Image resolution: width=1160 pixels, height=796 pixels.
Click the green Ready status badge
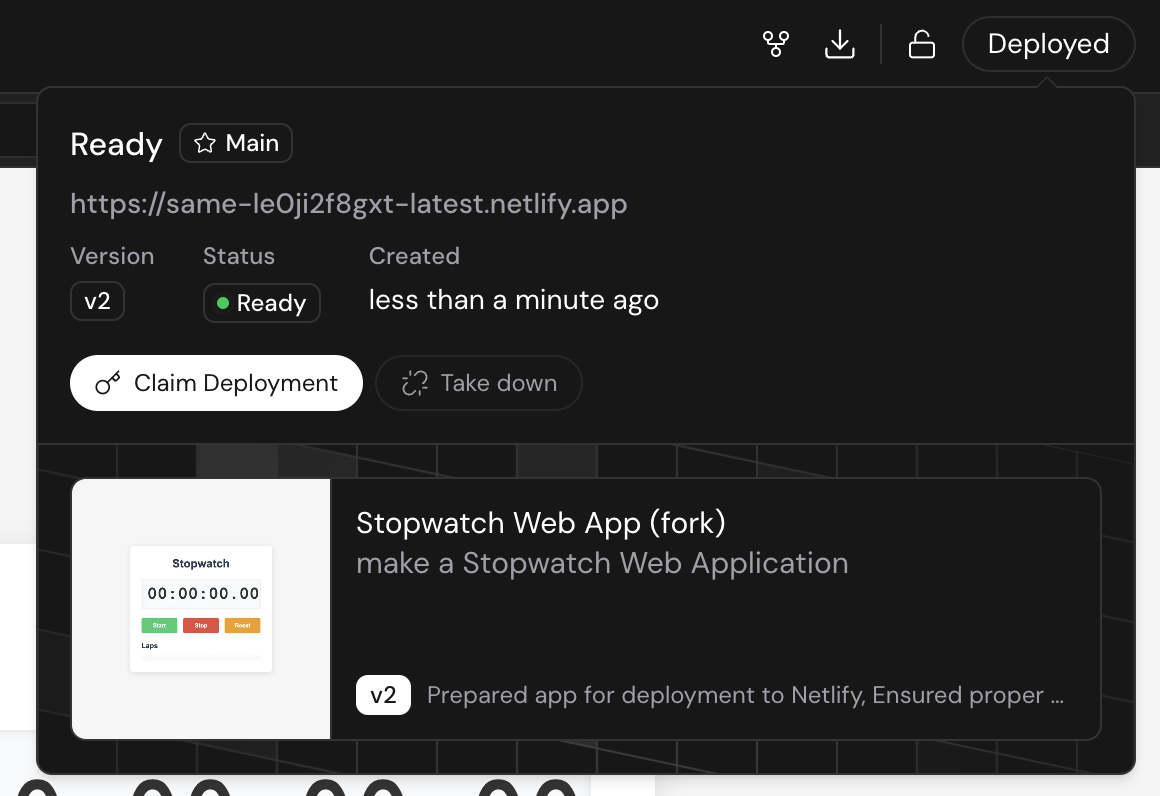[262, 303]
